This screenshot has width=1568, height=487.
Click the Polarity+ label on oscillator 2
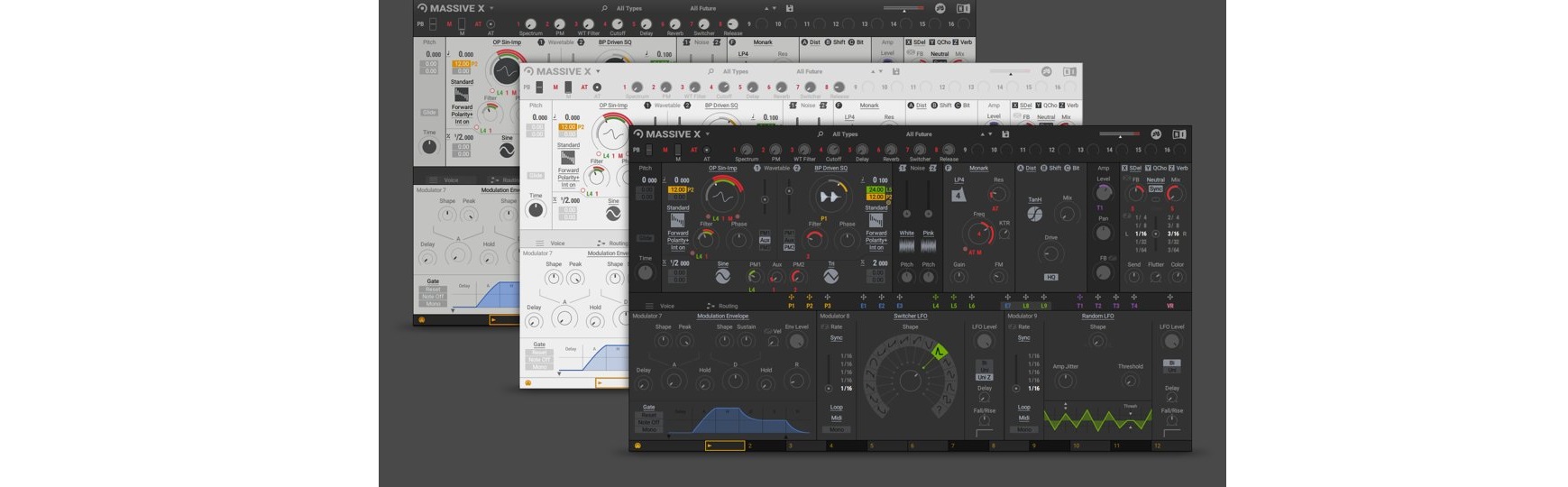876,240
